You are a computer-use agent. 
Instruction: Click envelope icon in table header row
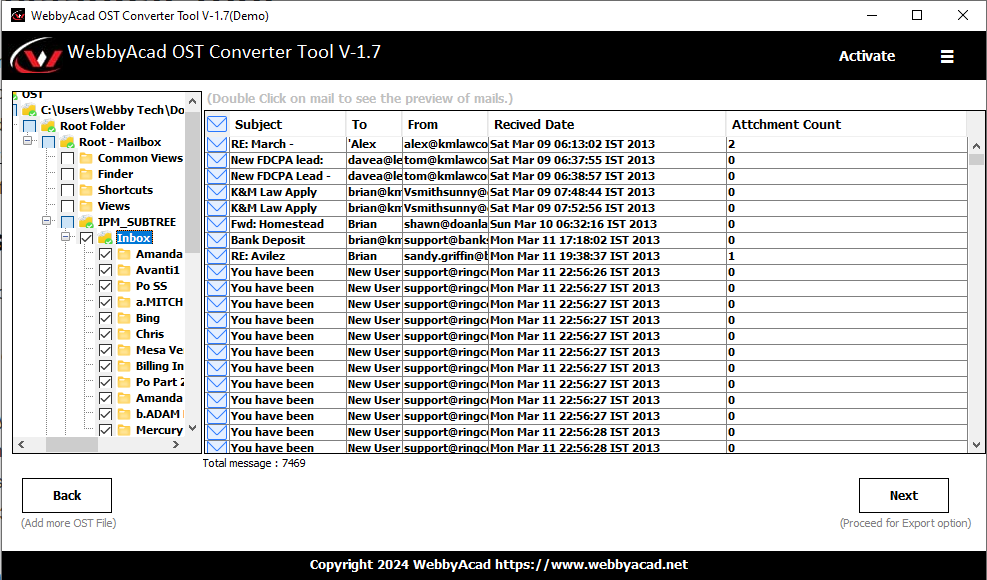pos(217,124)
